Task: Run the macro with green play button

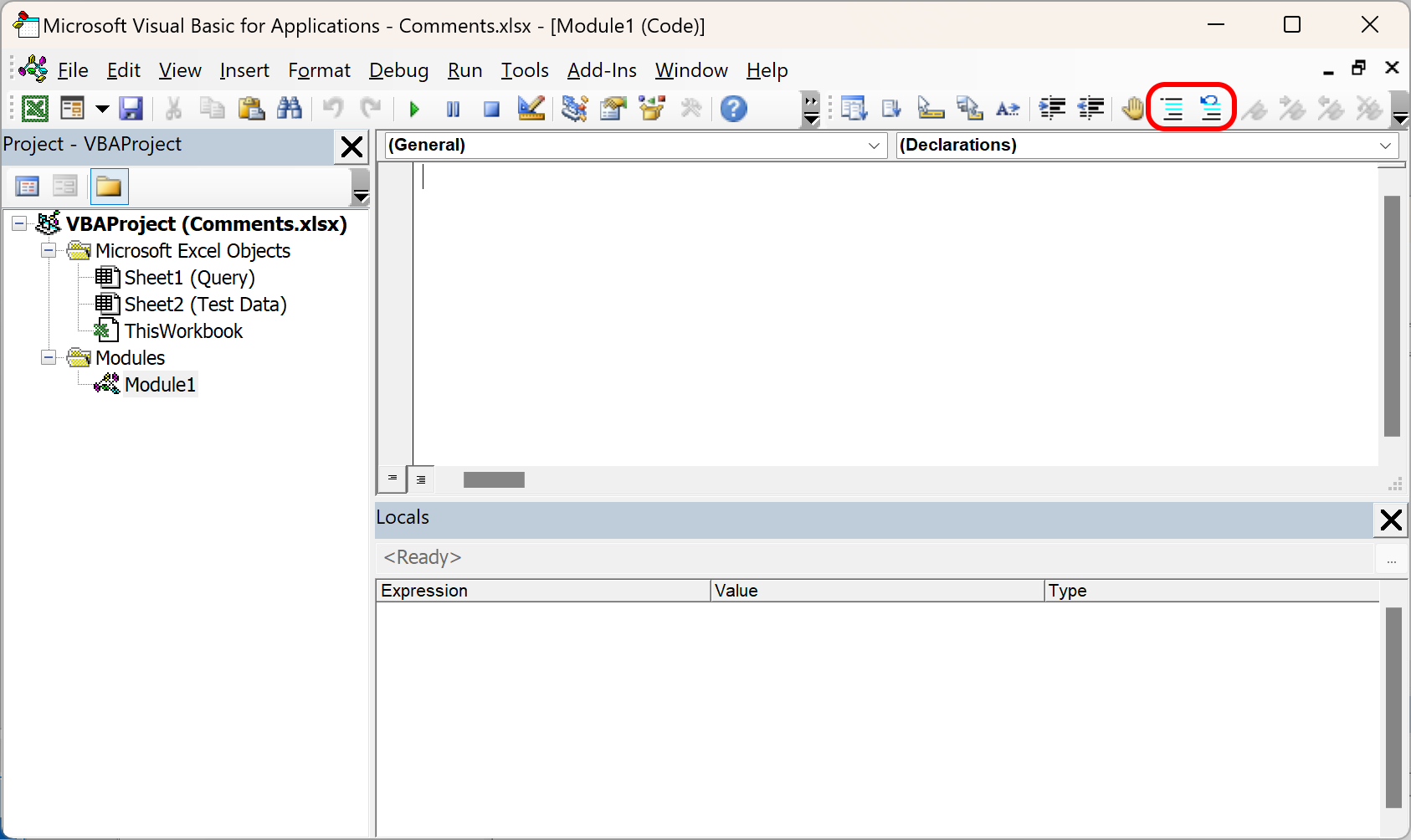Action: (x=414, y=109)
